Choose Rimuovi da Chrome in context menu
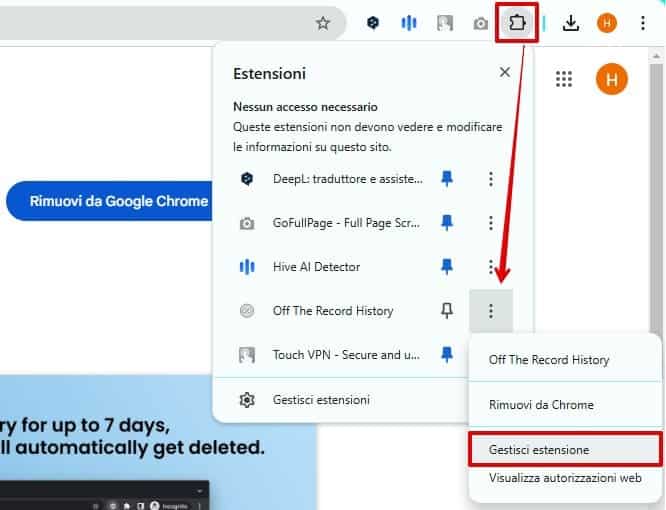 coord(565,405)
